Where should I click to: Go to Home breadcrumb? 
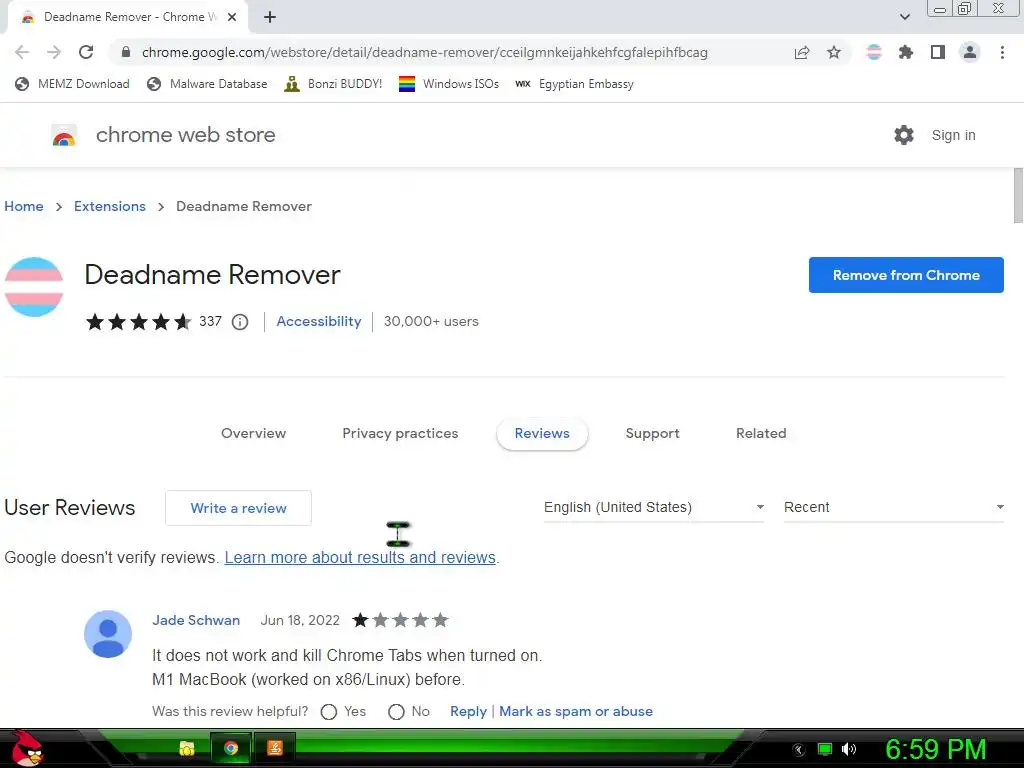tap(24, 206)
